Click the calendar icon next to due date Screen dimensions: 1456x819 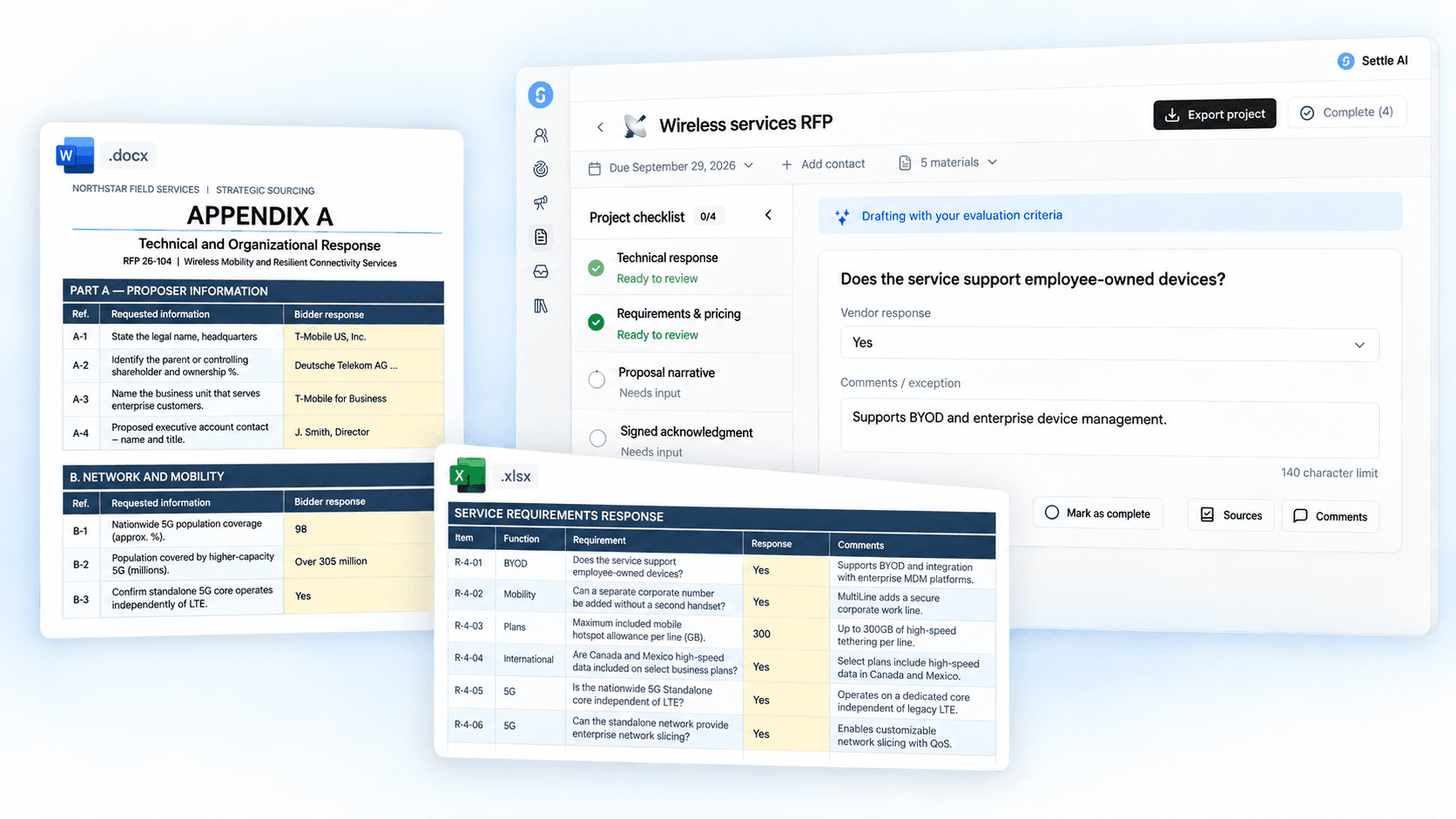point(595,168)
